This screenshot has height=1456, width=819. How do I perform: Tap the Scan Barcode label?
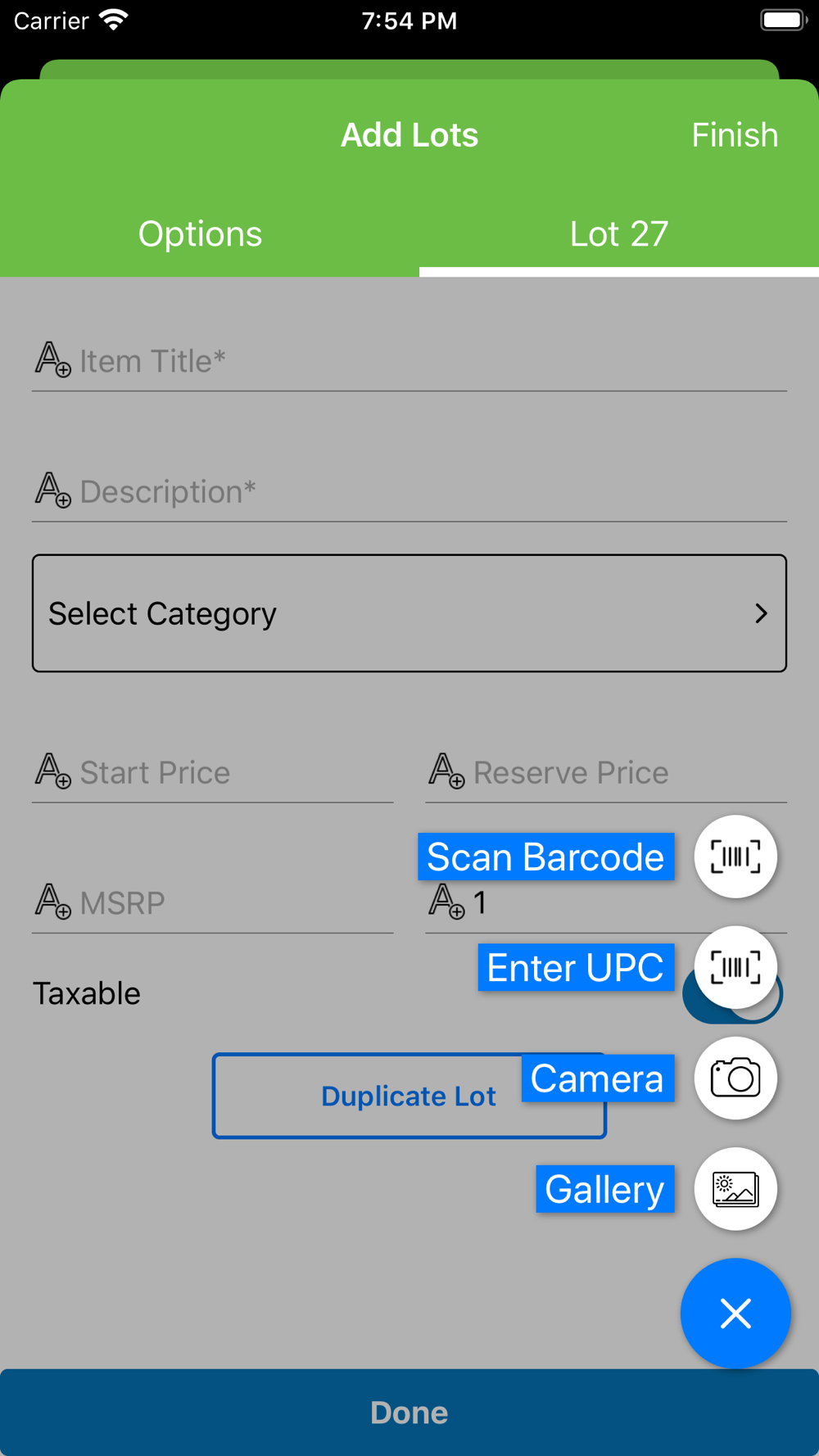tap(545, 857)
